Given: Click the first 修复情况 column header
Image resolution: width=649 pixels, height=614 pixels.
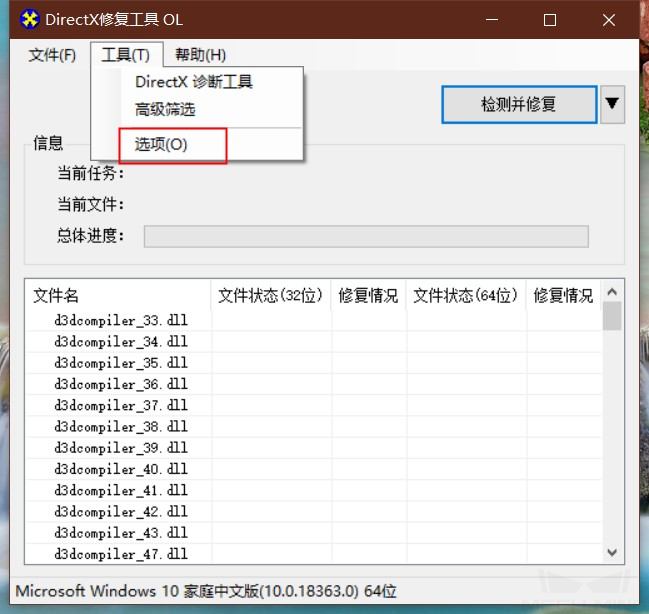Looking at the screenshot, I should tap(368, 296).
